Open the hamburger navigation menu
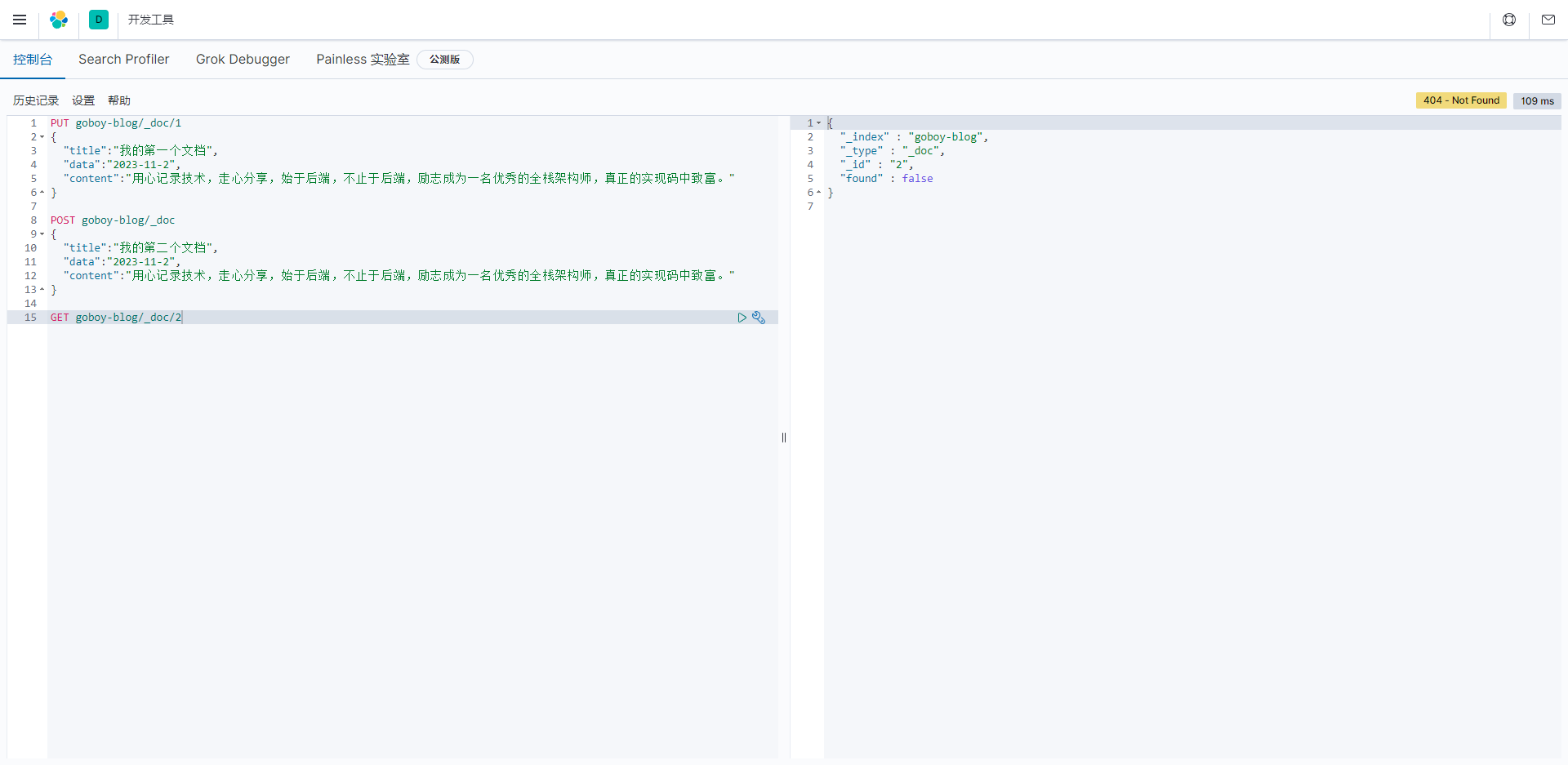 pos(20,20)
